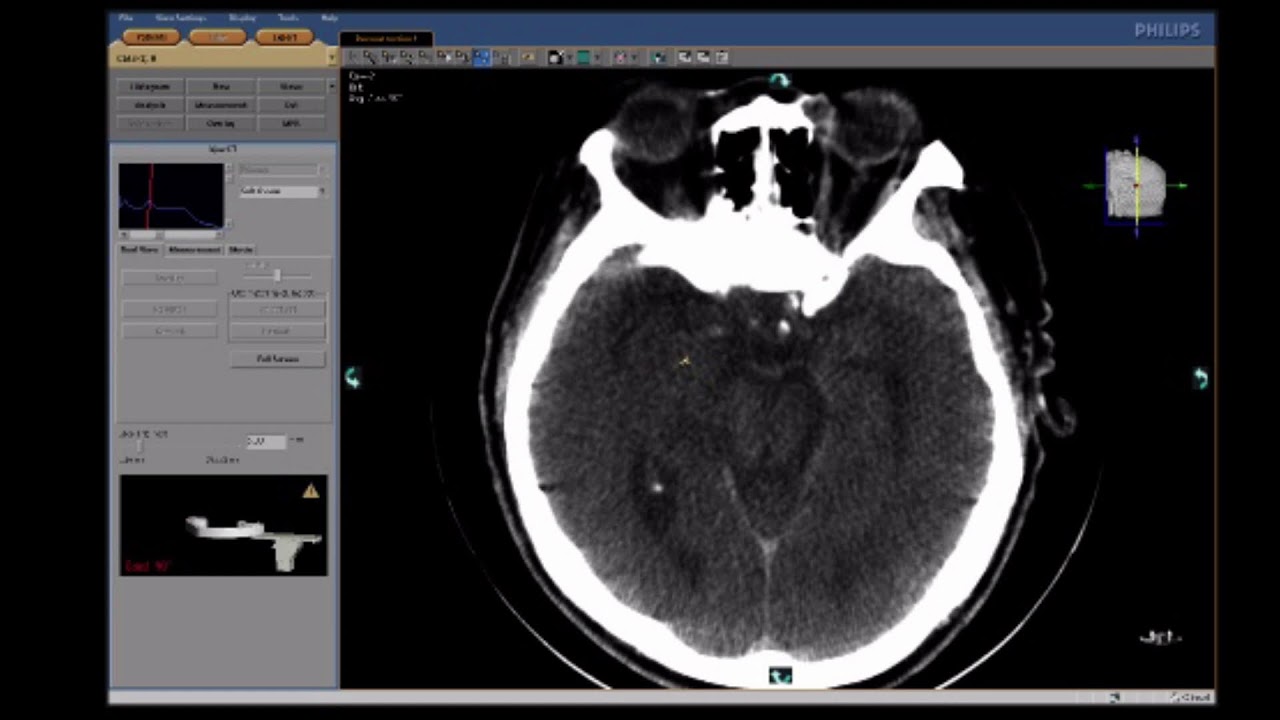Click the highlighted blue toolbar icon
The image size is (1280, 720).
(x=482, y=57)
